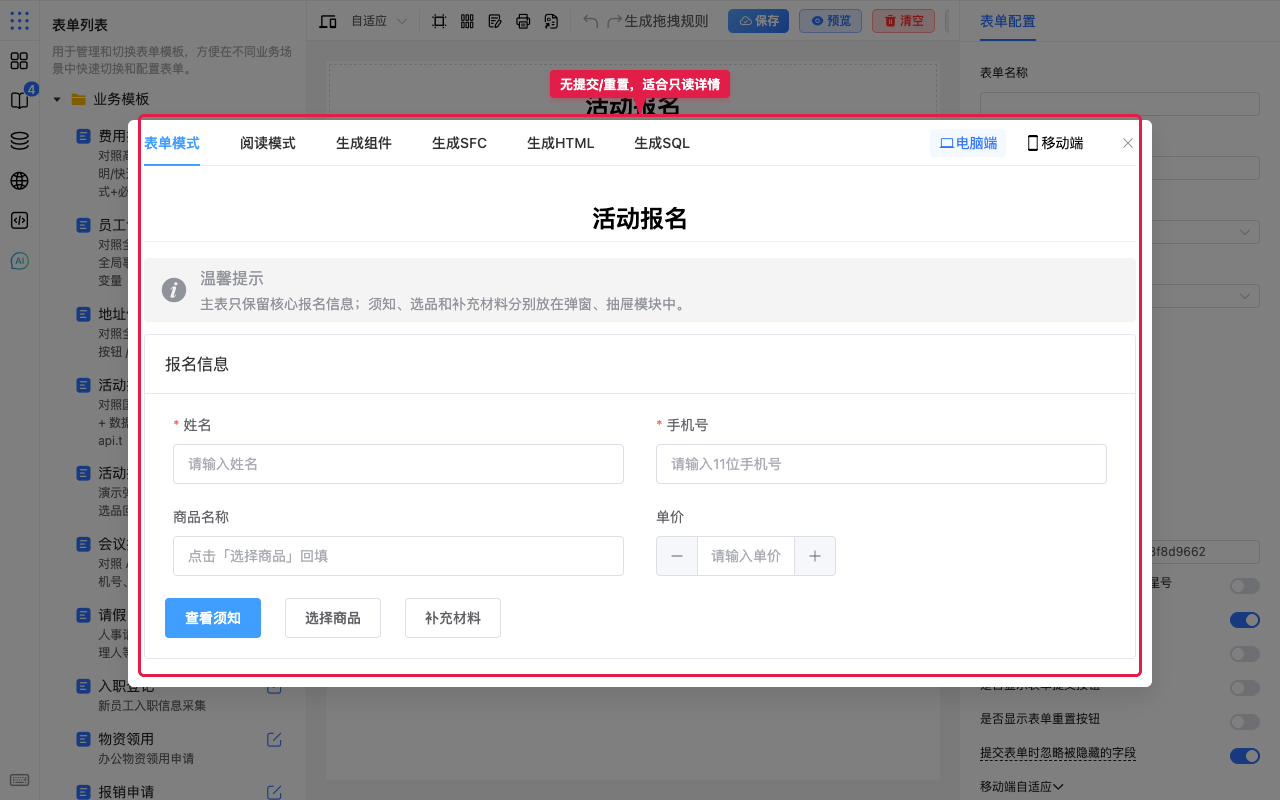Click the grid layout icon in toolbar
The height and width of the screenshot is (800, 1280).
coord(467,21)
